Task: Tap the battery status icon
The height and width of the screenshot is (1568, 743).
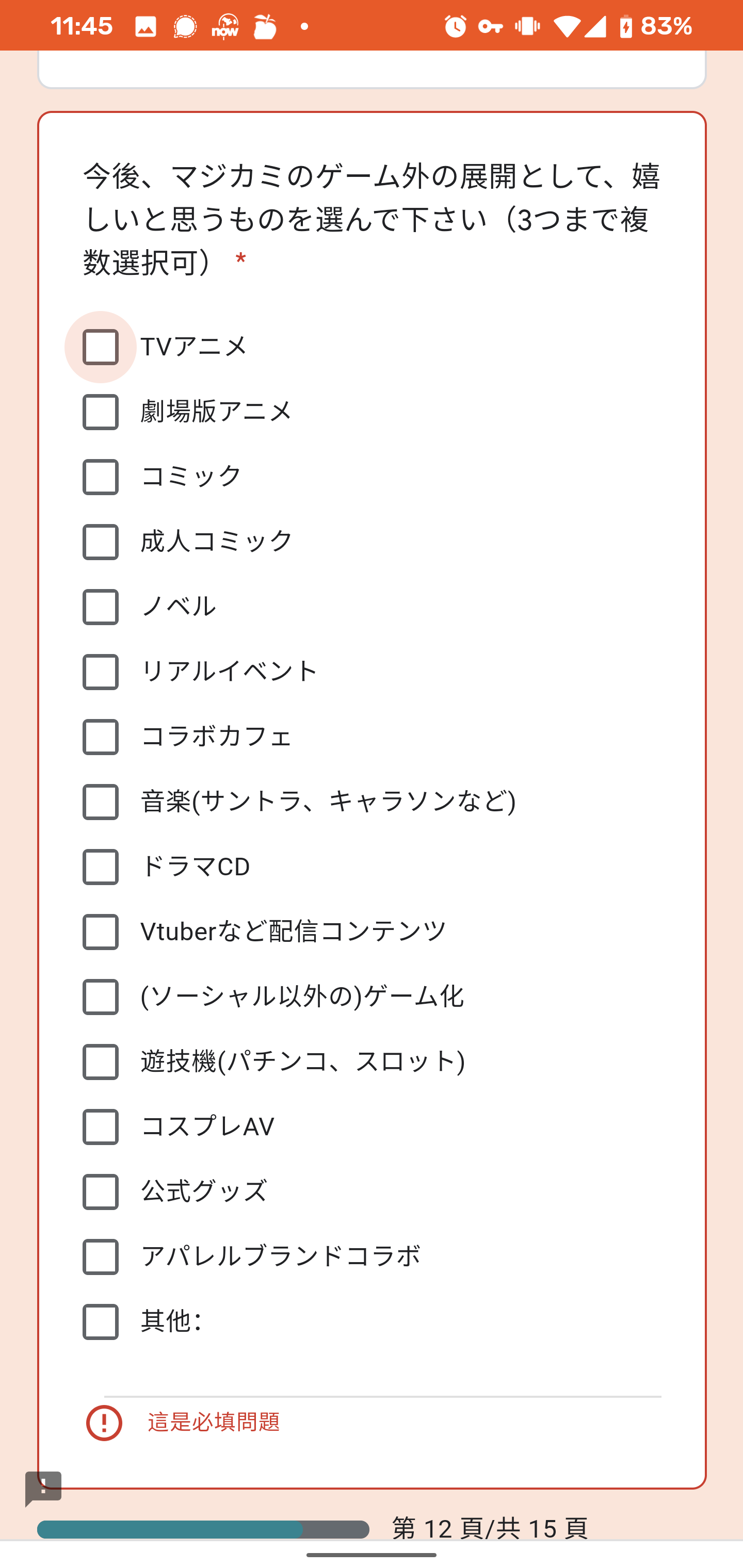Action: [x=625, y=26]
